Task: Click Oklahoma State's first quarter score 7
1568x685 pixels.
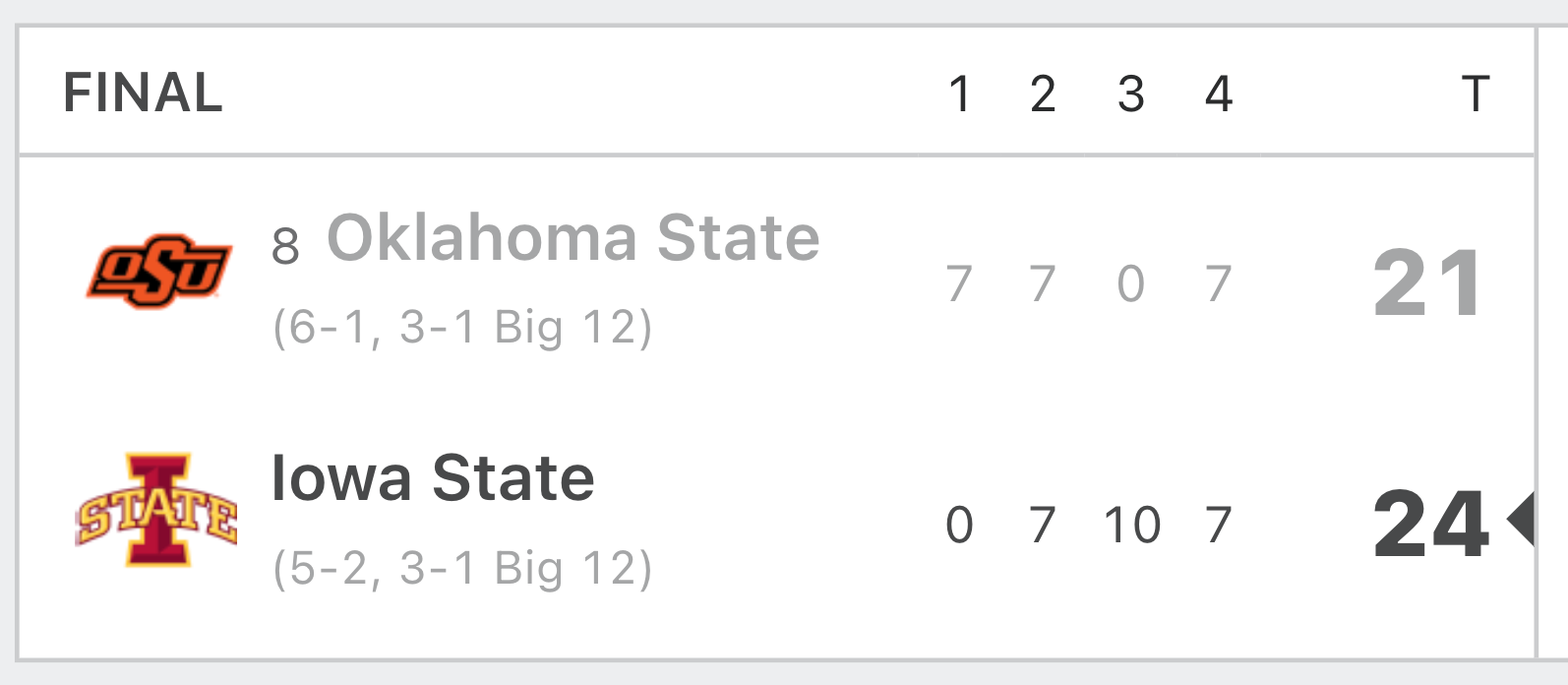Action: (x=959, y=284)
